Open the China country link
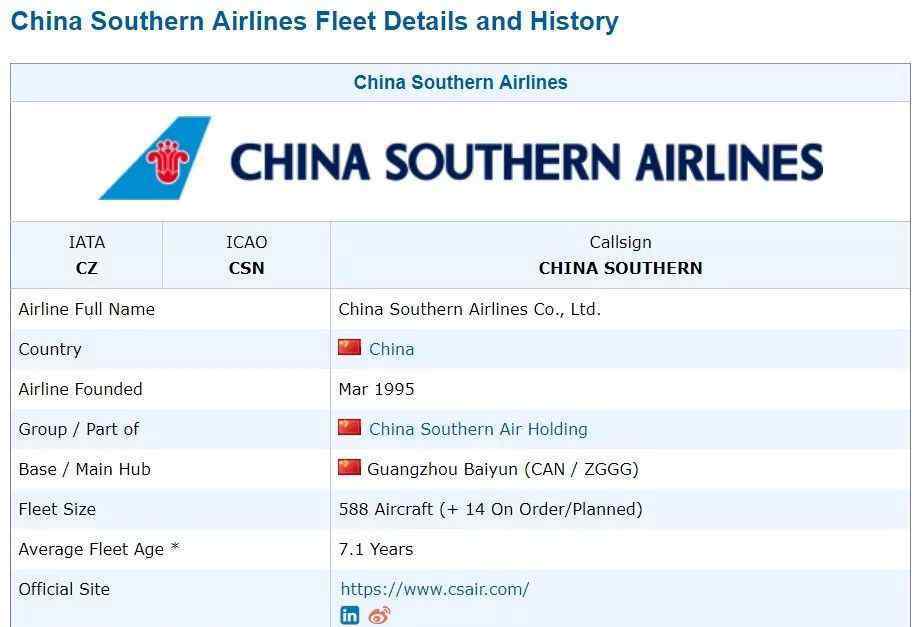The image size is (918, 627). click(x=391, y=349)
